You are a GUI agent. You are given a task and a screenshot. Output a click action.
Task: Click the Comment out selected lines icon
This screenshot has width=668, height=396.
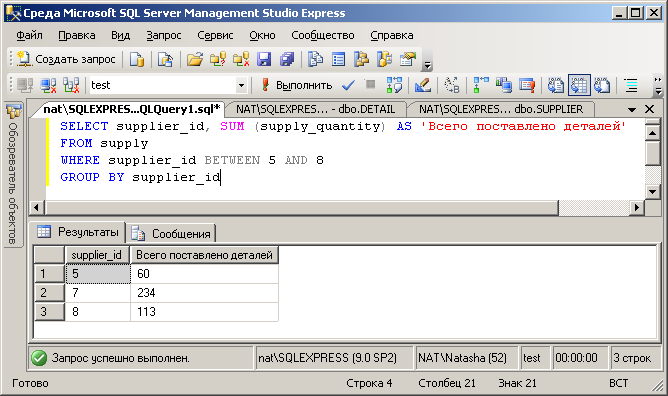tap(631, 85)
